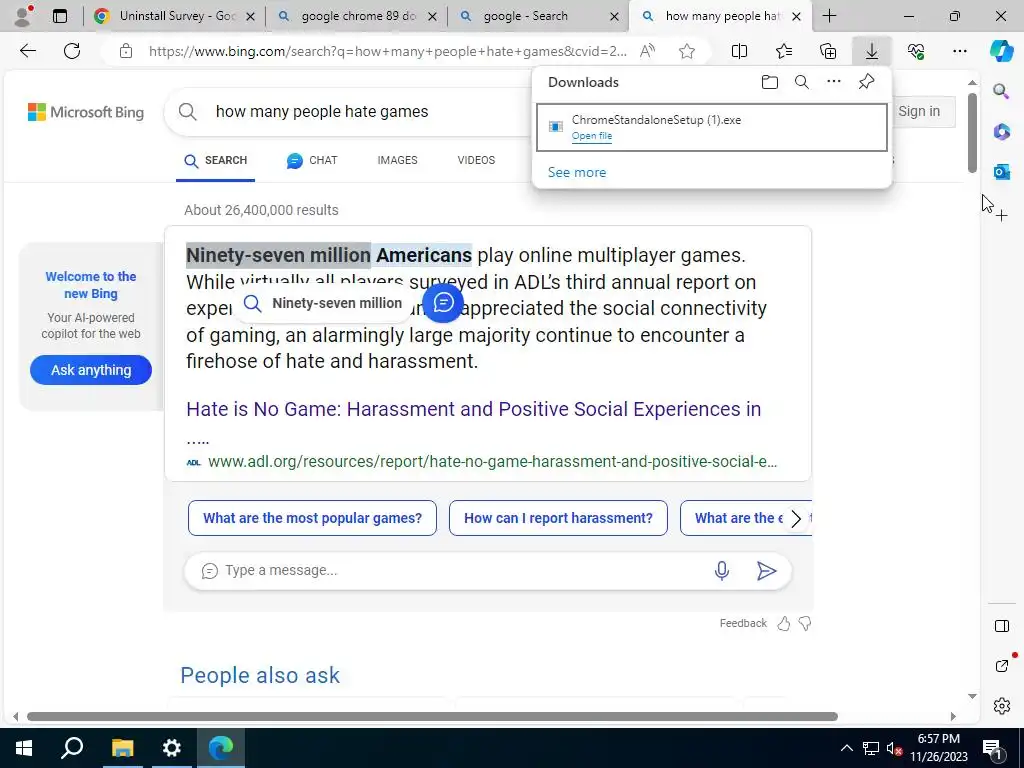Viewport: 1024px width, 768px height.
Task: Click Bing chat bubble on selected text
Action: tap(443, 302)
